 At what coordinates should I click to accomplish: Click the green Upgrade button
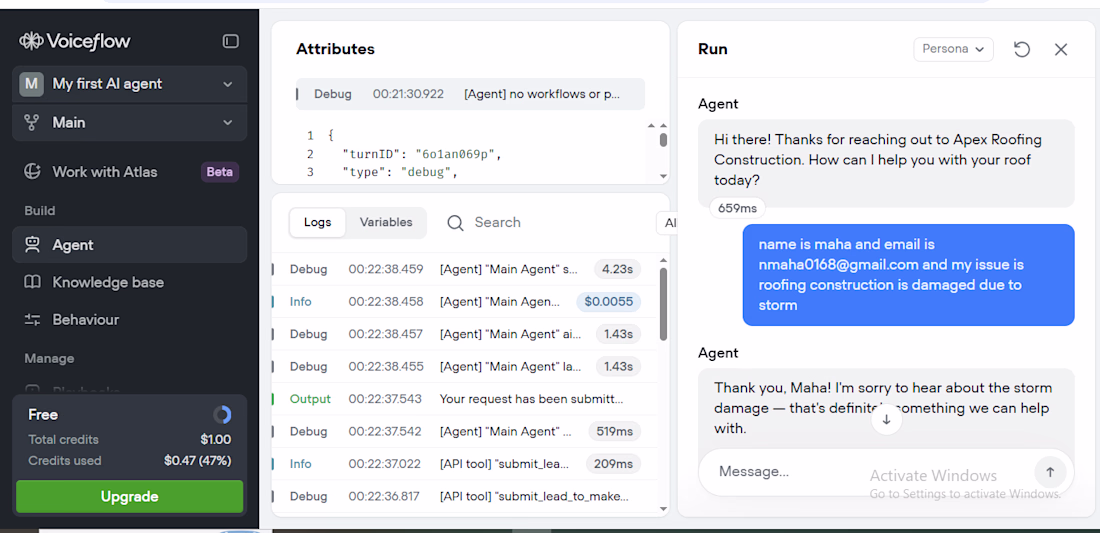pos(130,497)
